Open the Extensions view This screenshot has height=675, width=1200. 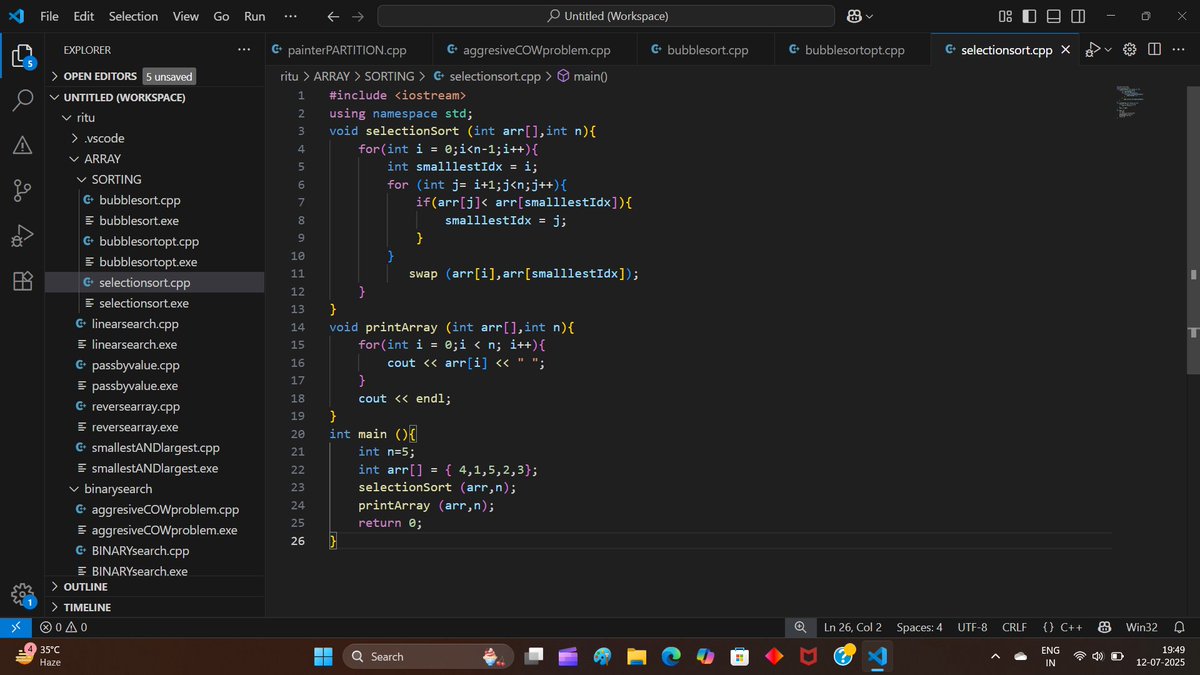23,282
